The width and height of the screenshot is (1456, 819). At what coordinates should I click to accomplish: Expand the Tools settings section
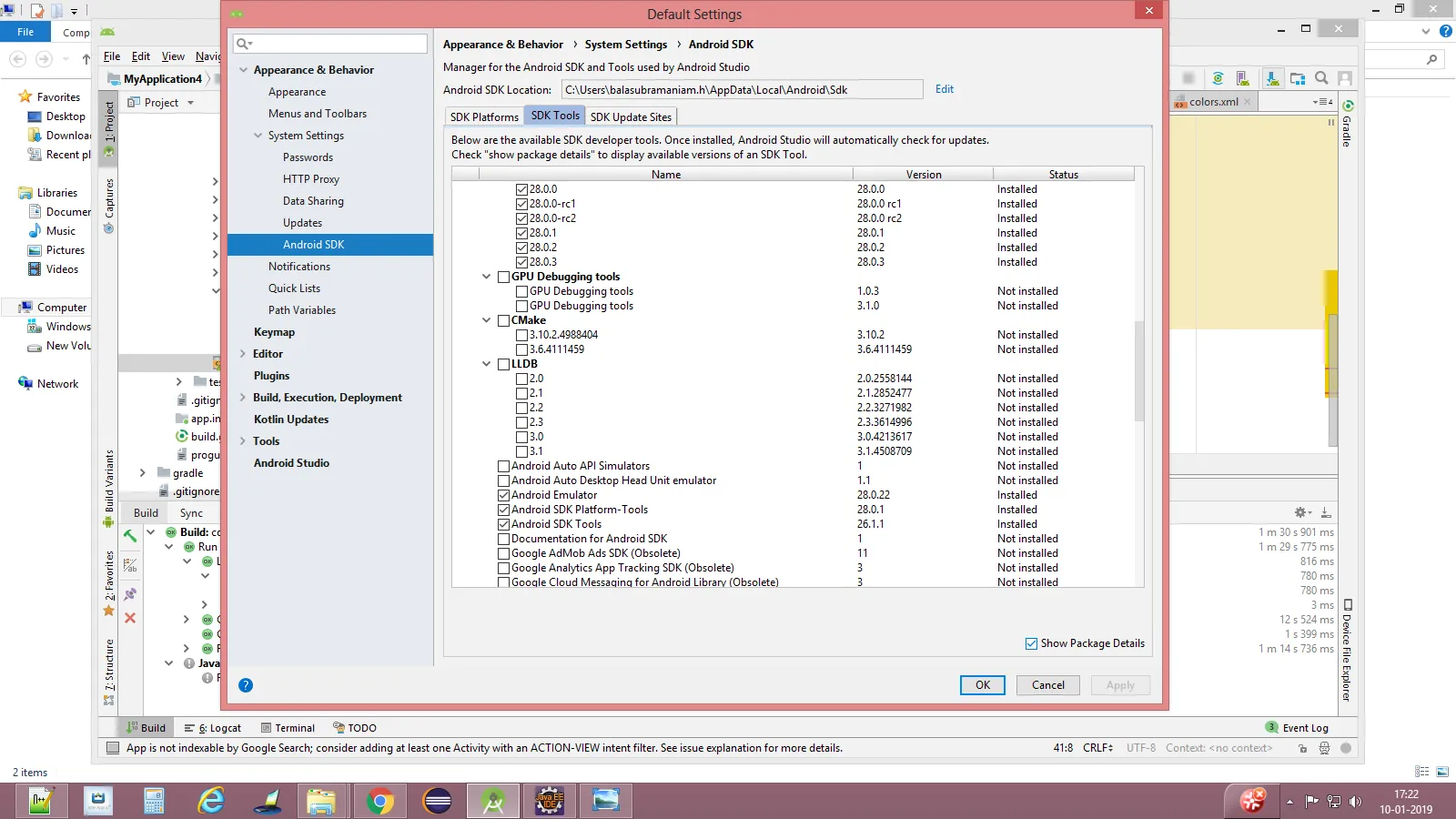coord(243,441)
